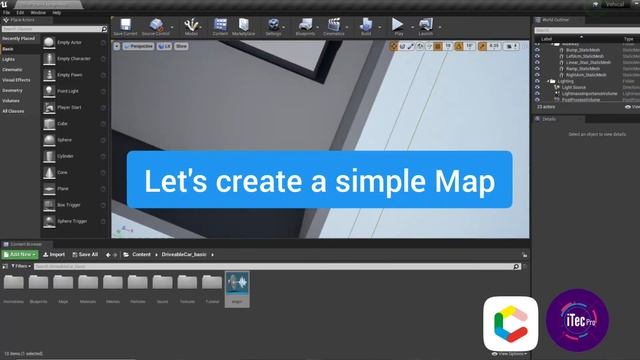Open the Perspective view mode dropdown

coord(138,47)
